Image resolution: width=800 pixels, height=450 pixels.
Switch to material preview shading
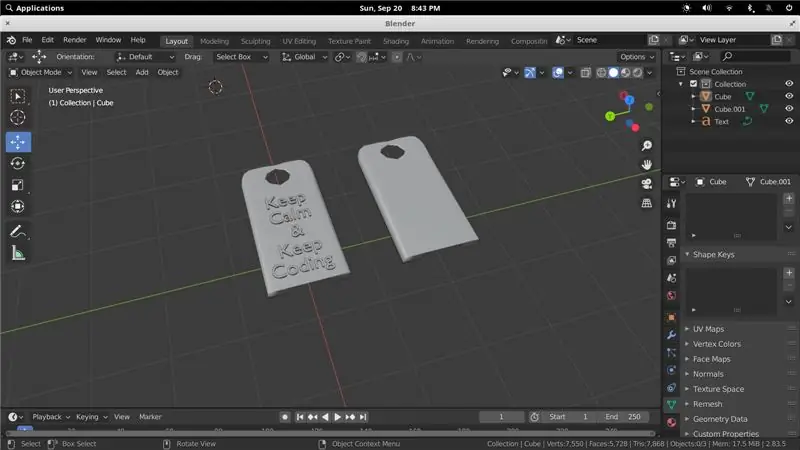tap(626, 72)
